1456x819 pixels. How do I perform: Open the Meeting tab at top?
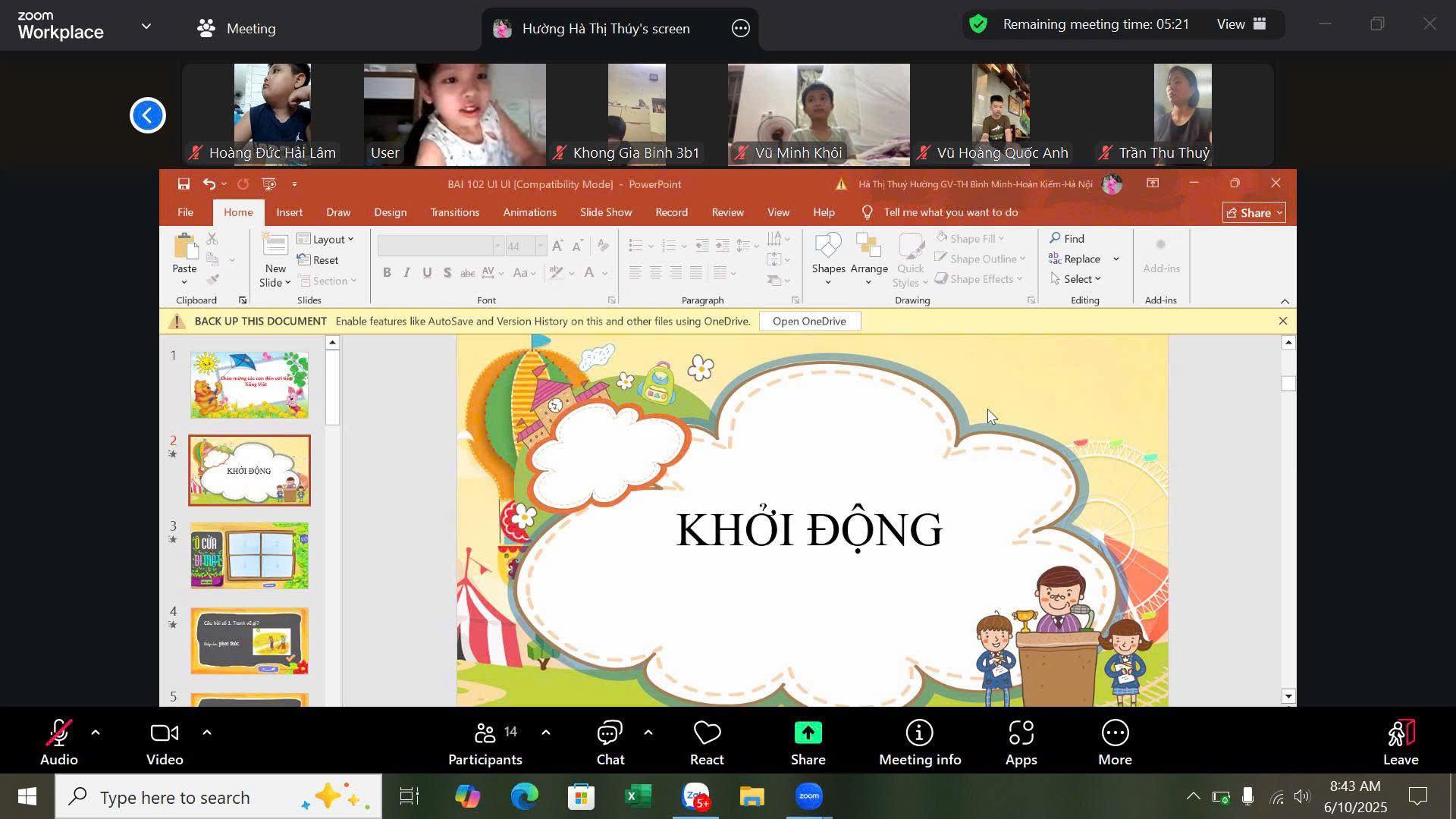[236, 29]
